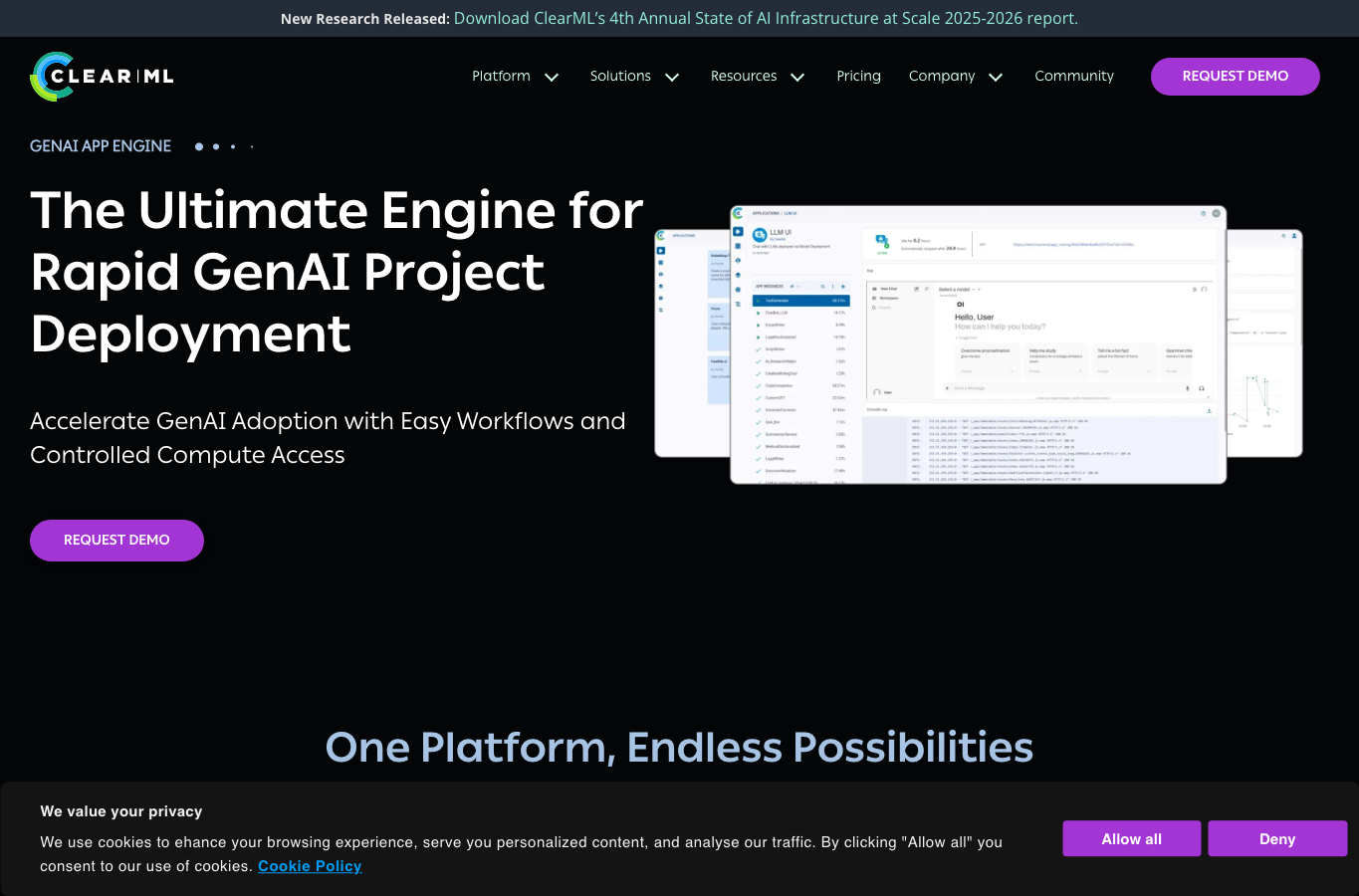Expand the Platform menu chevron
The height and width of the screenshot is (896, 1359).
click(x=552, y=77)
